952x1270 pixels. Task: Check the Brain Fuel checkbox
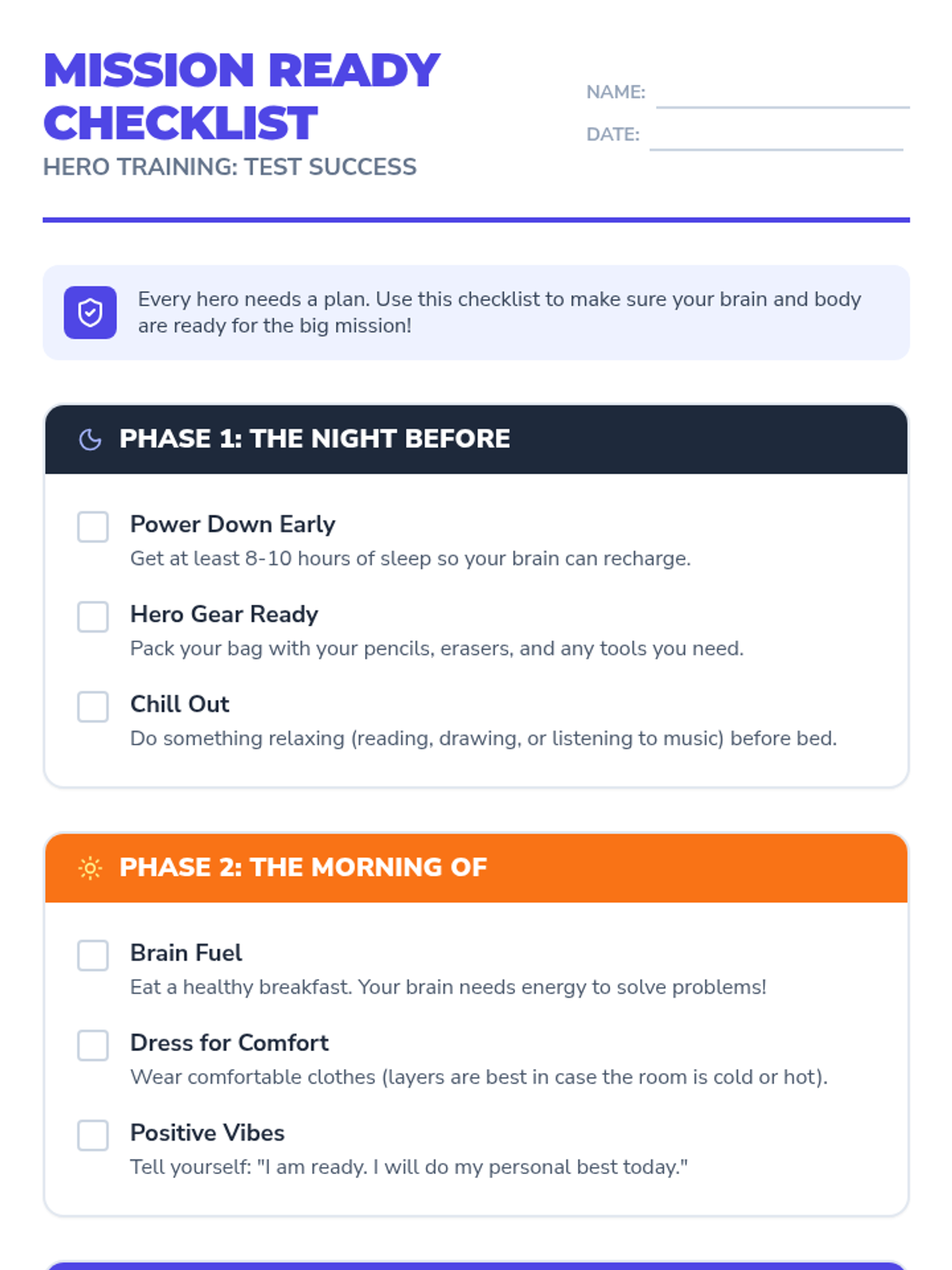(93, 956)
